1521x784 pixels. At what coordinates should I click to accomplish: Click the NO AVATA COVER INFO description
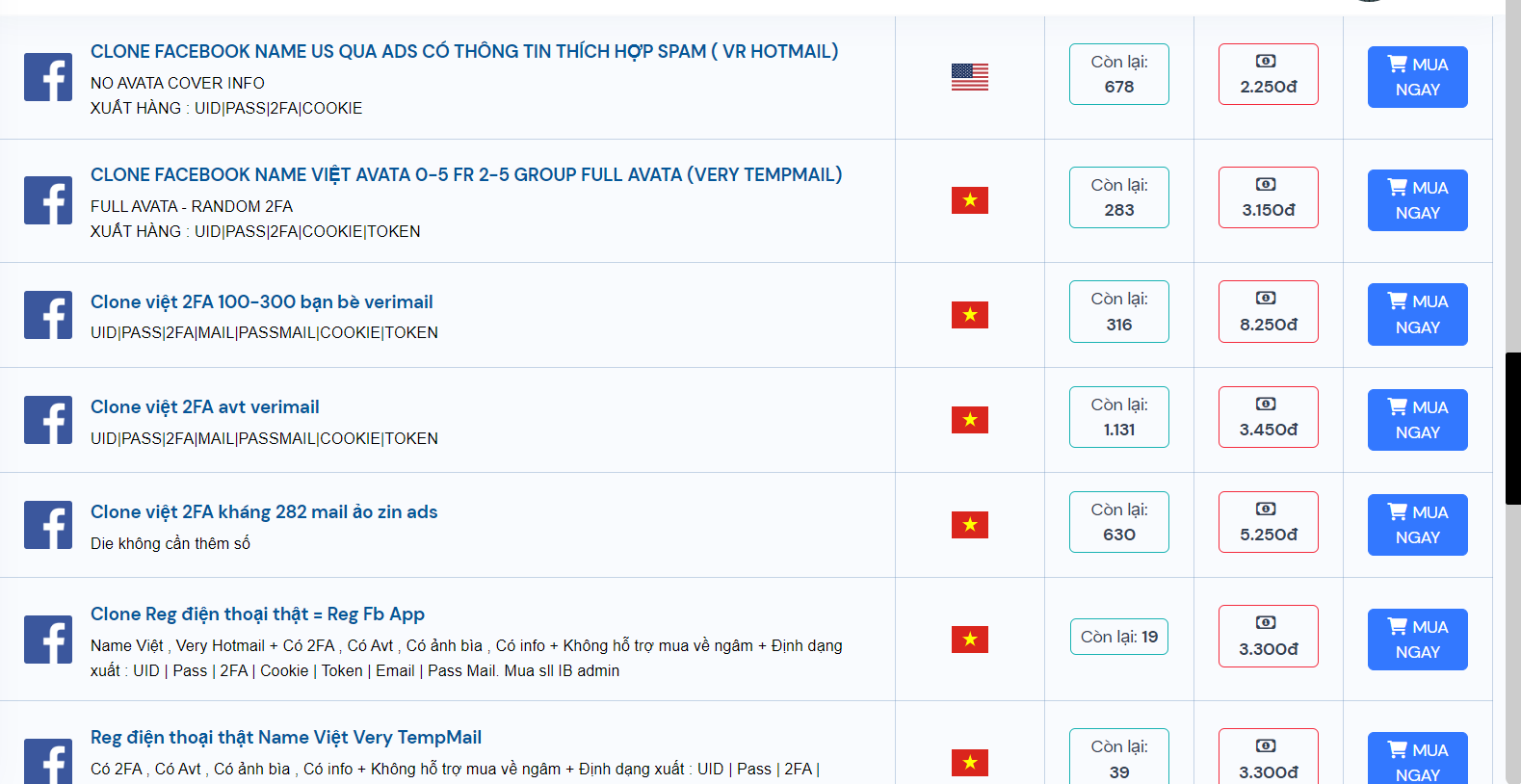click(x=177, y=83)
